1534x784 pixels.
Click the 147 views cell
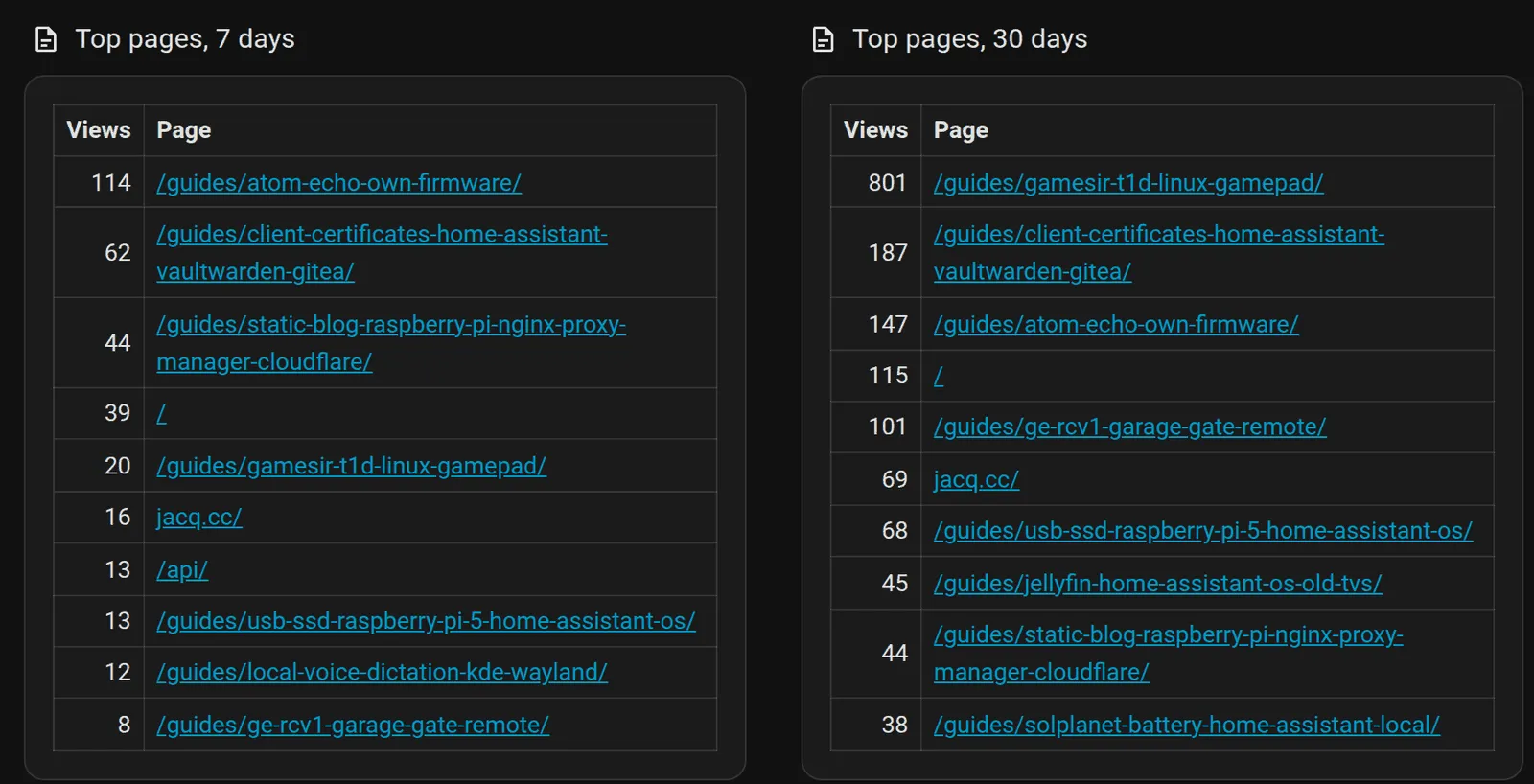pos(875,325)
